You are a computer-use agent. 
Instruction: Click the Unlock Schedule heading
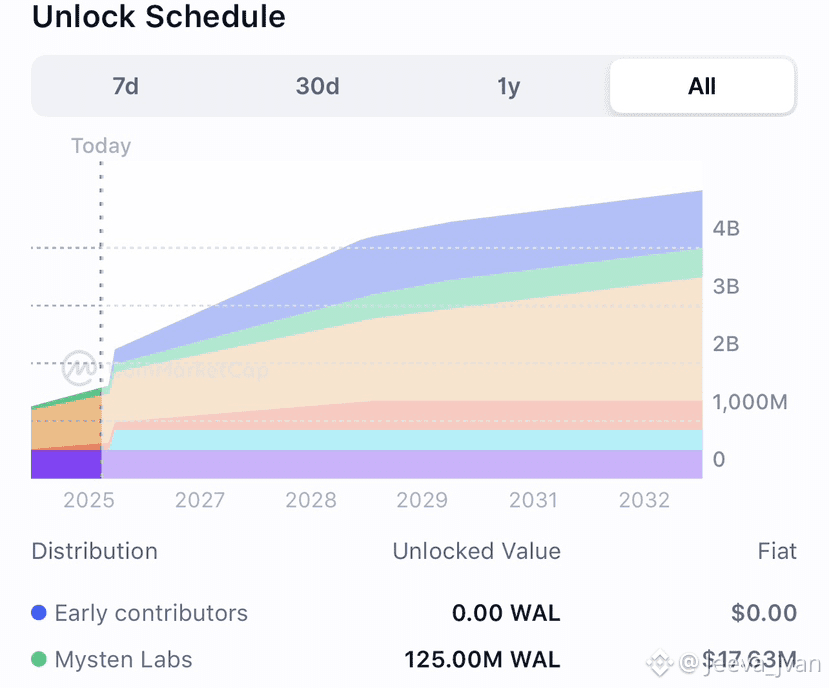(159, 17)
